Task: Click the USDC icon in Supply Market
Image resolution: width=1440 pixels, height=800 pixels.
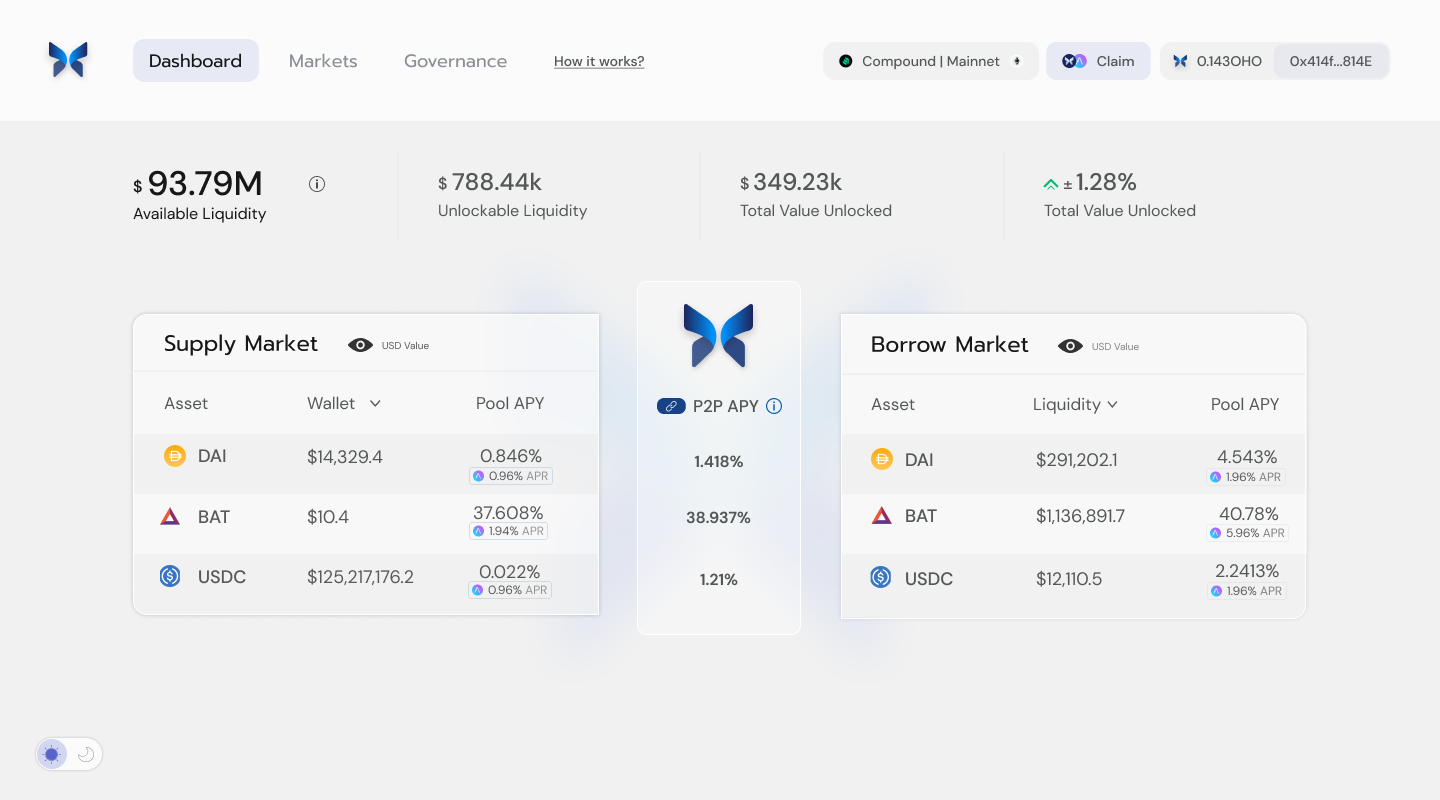Action: click(170, 576)
